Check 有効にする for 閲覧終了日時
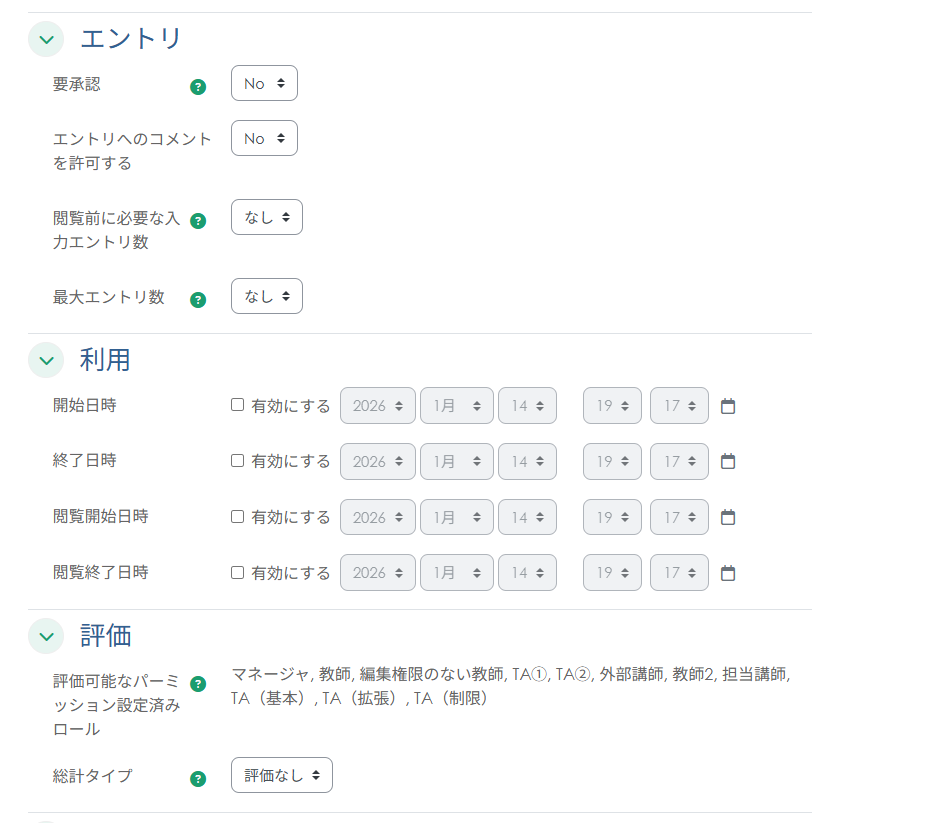 (237, 573)
